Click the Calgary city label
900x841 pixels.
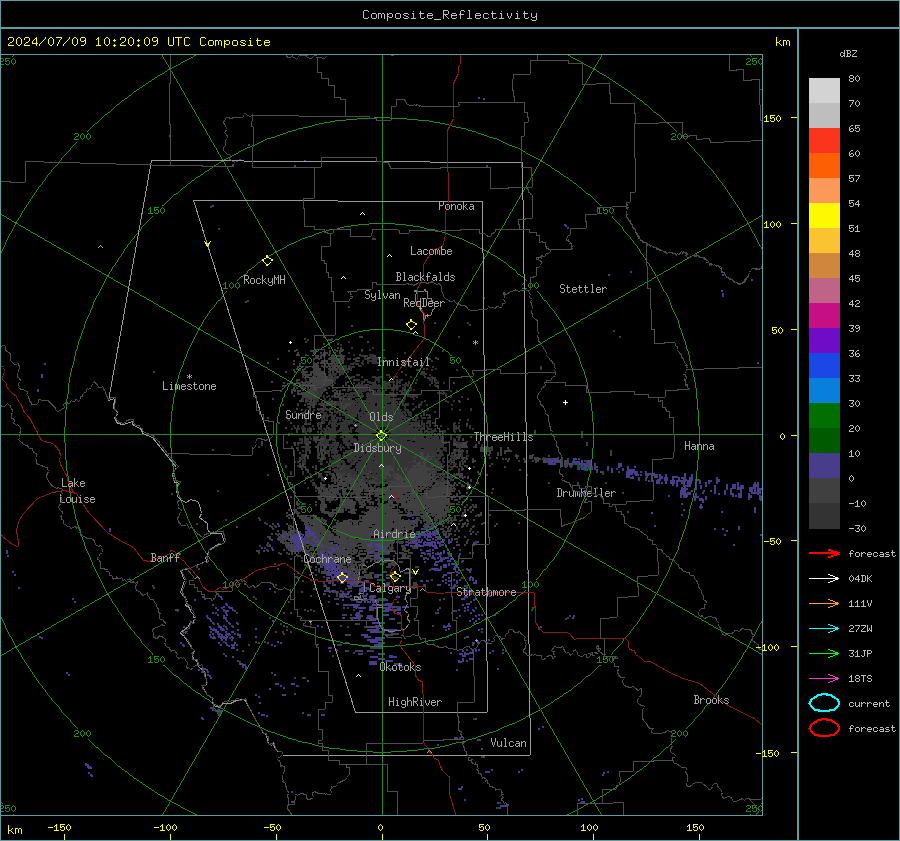pos(390,588)
